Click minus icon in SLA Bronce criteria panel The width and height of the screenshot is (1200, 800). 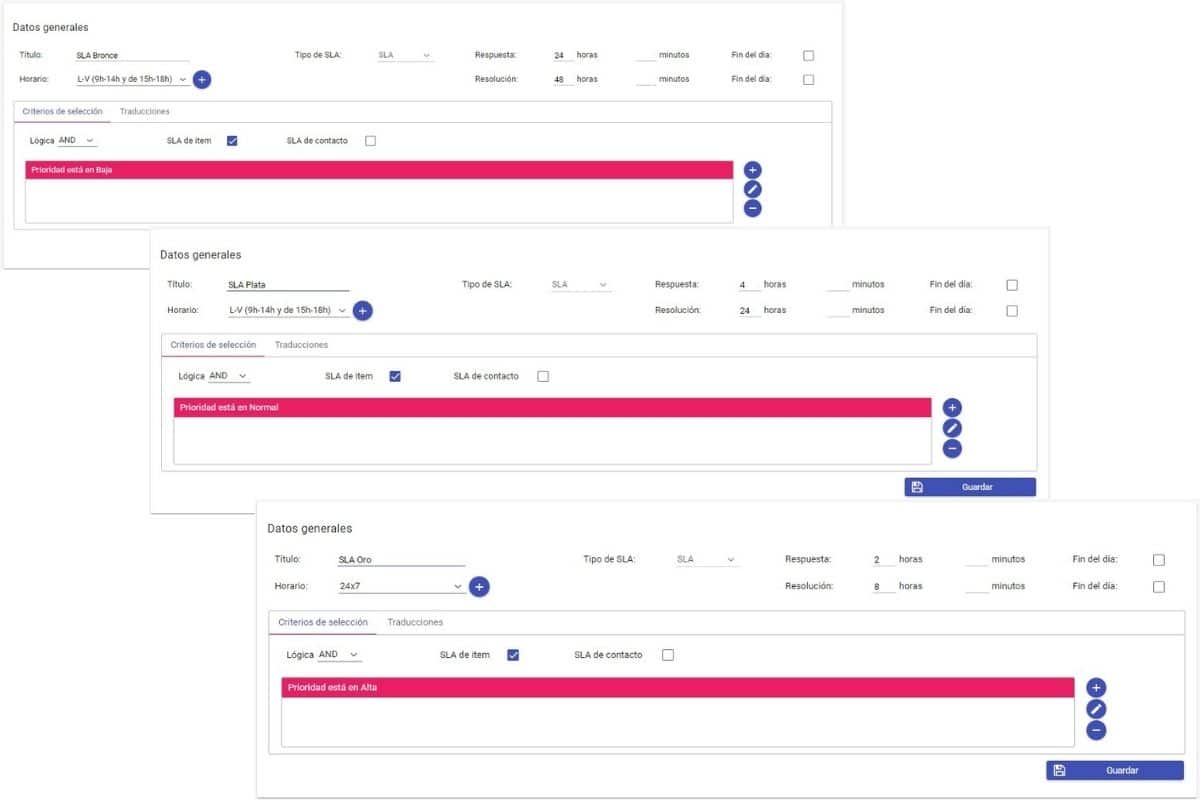click(x=753, y=208)
